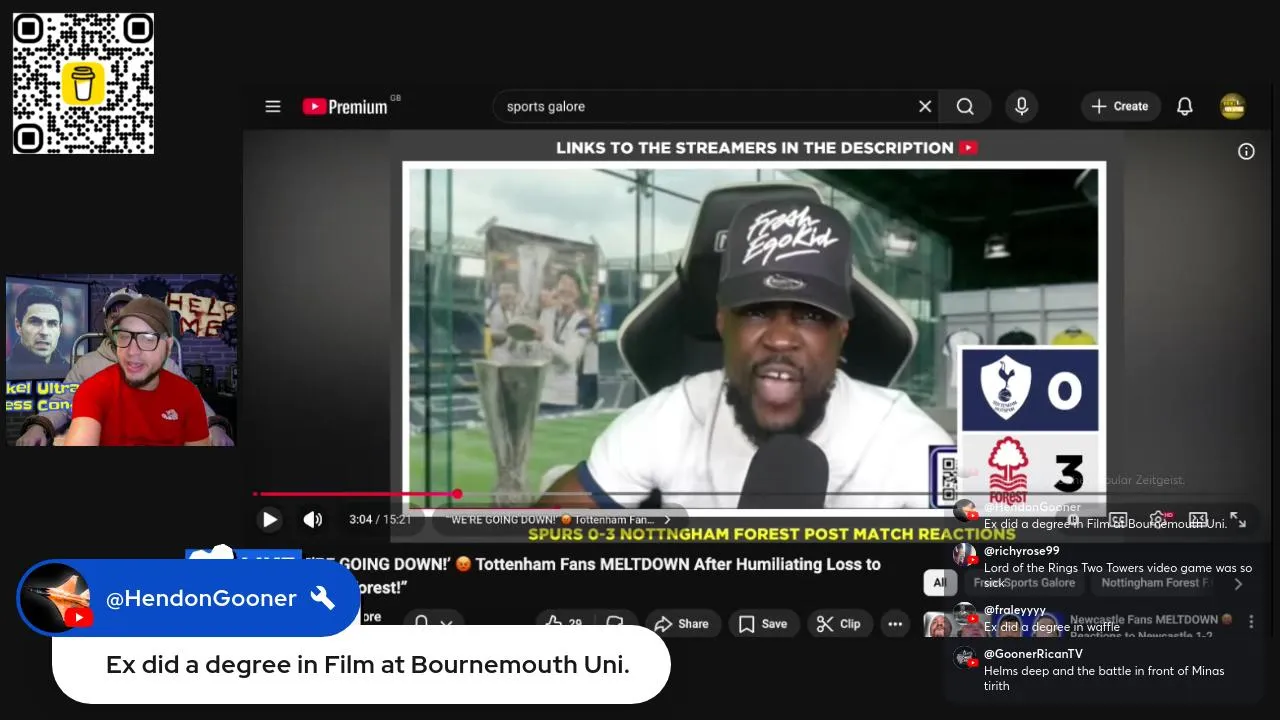1280x720 pixels.
Task: Show next filter chips with arrow
Action: point(1238,583)
